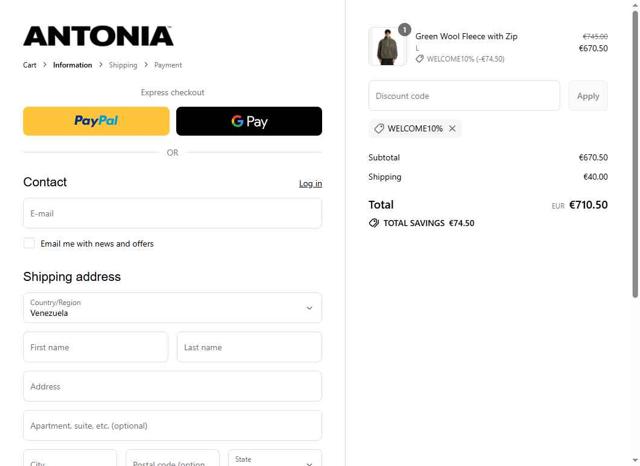Click the First name field
640x466 pixels.
(96, 347)
